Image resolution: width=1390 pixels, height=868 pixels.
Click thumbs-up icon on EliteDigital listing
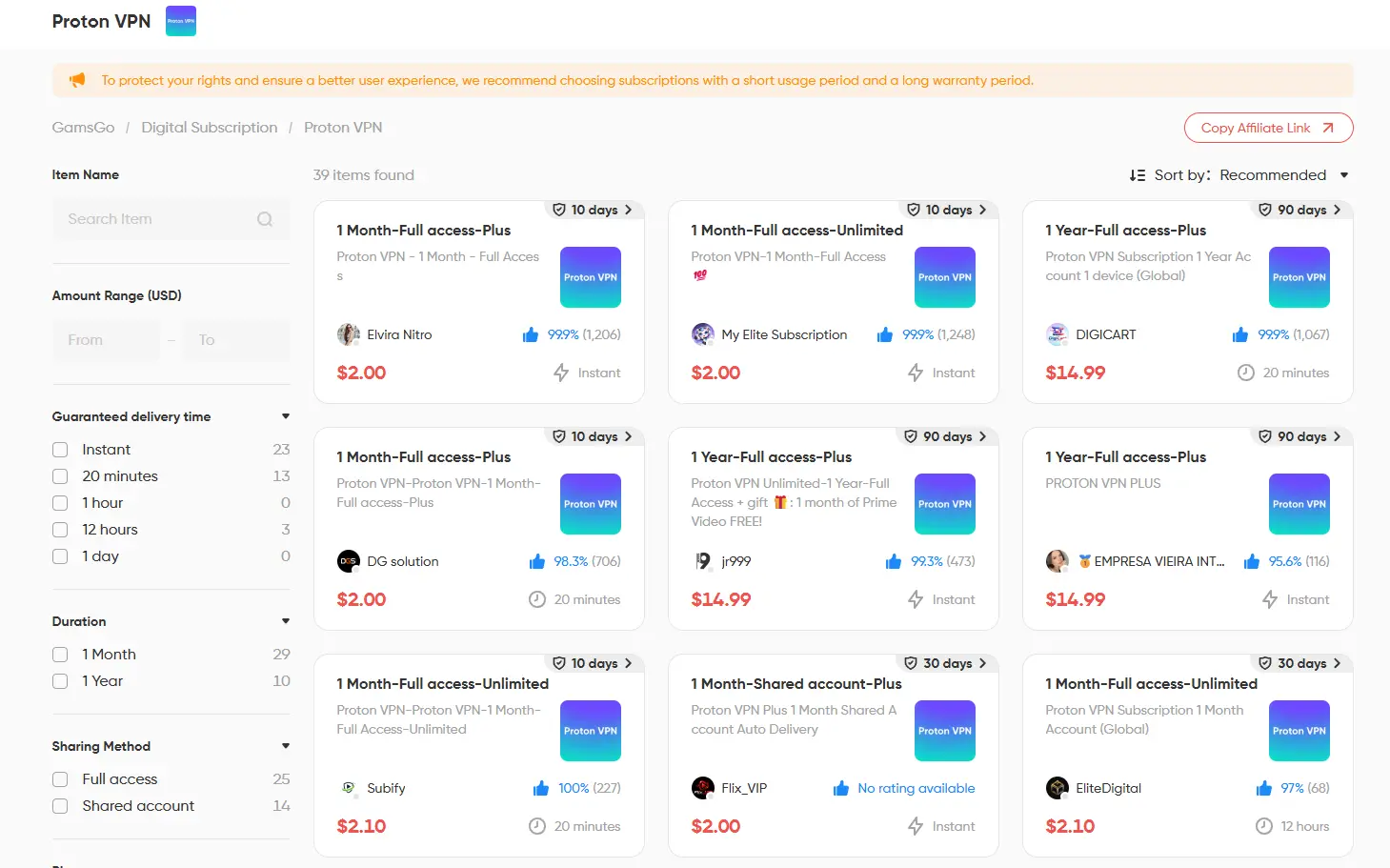coord(1264,788)
